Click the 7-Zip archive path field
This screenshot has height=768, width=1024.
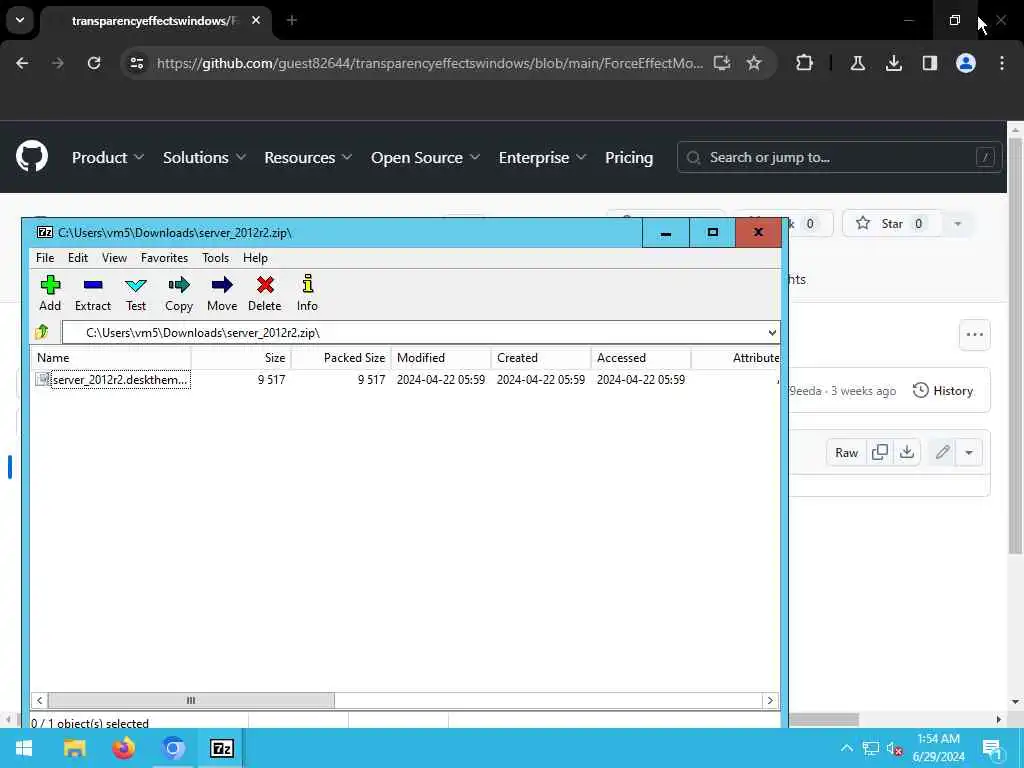pos(415,332)
